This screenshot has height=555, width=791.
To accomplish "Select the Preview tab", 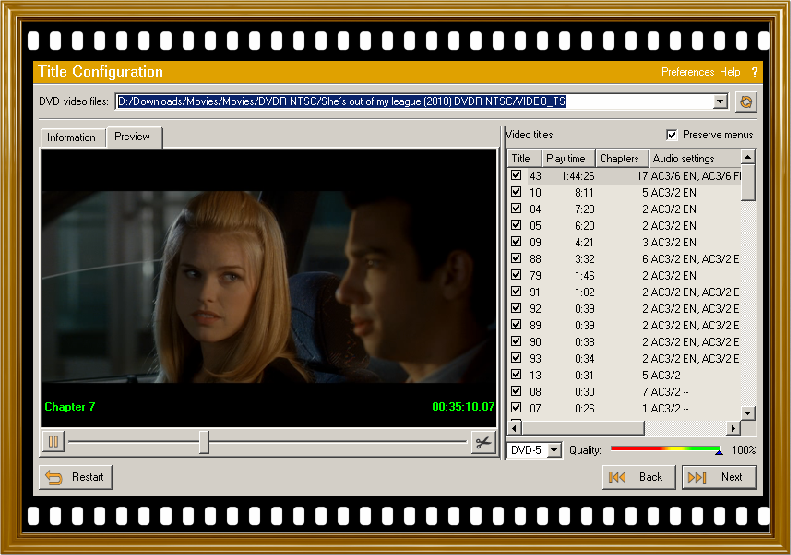I will click(x=134, y=137).
